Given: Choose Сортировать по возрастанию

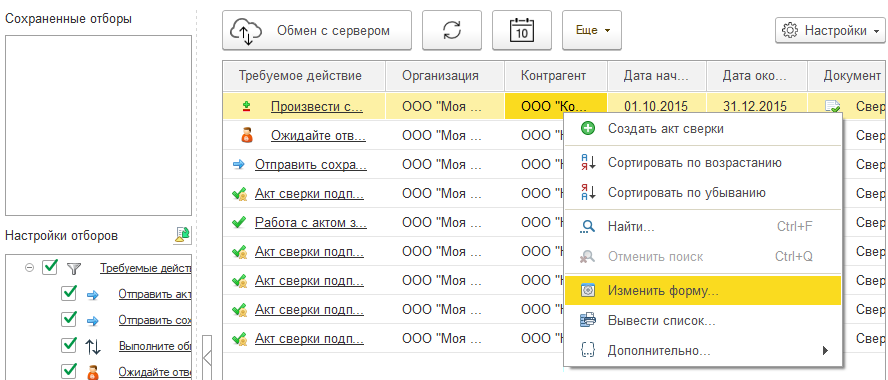Looking at the screenshot, I should tap(703, 163).
